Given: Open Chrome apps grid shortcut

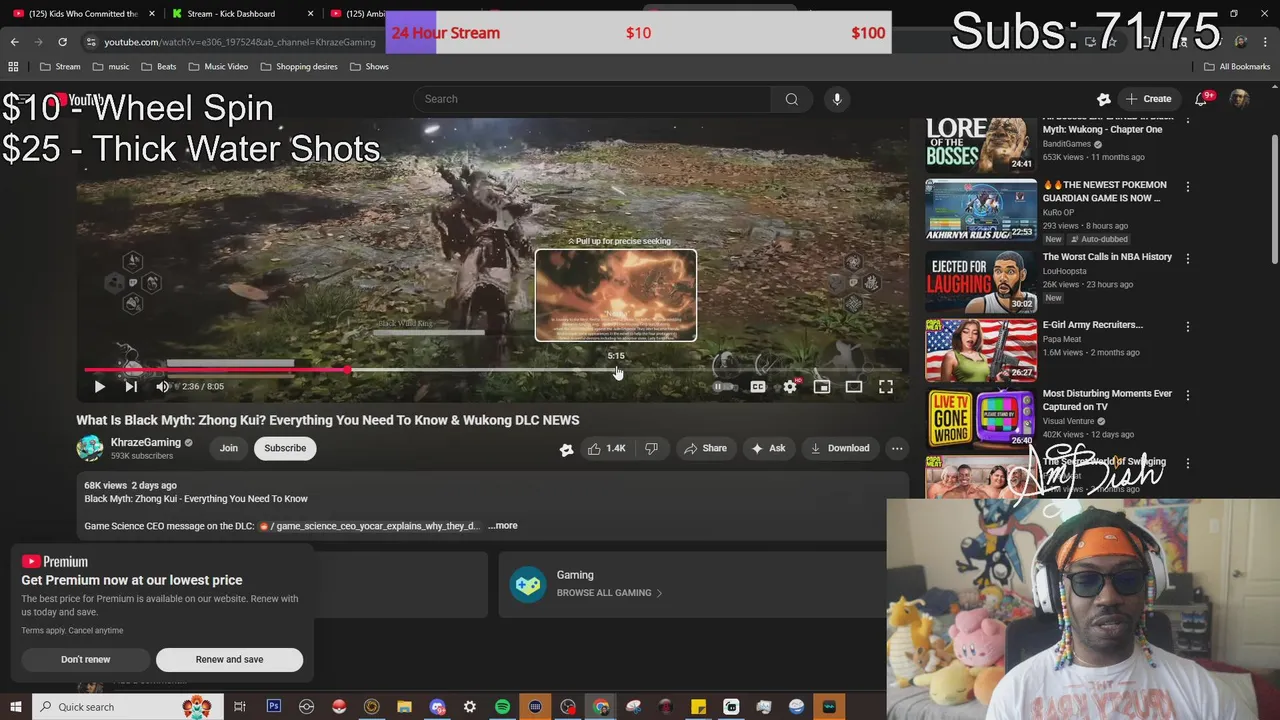Looking at the screenshot, I should (x=13, y=67).
